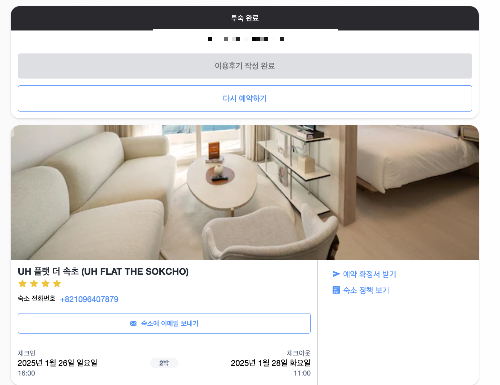Select the 18:00 check-in time
The width and height of the screenshot is (500, 385).
coord(26,373)
